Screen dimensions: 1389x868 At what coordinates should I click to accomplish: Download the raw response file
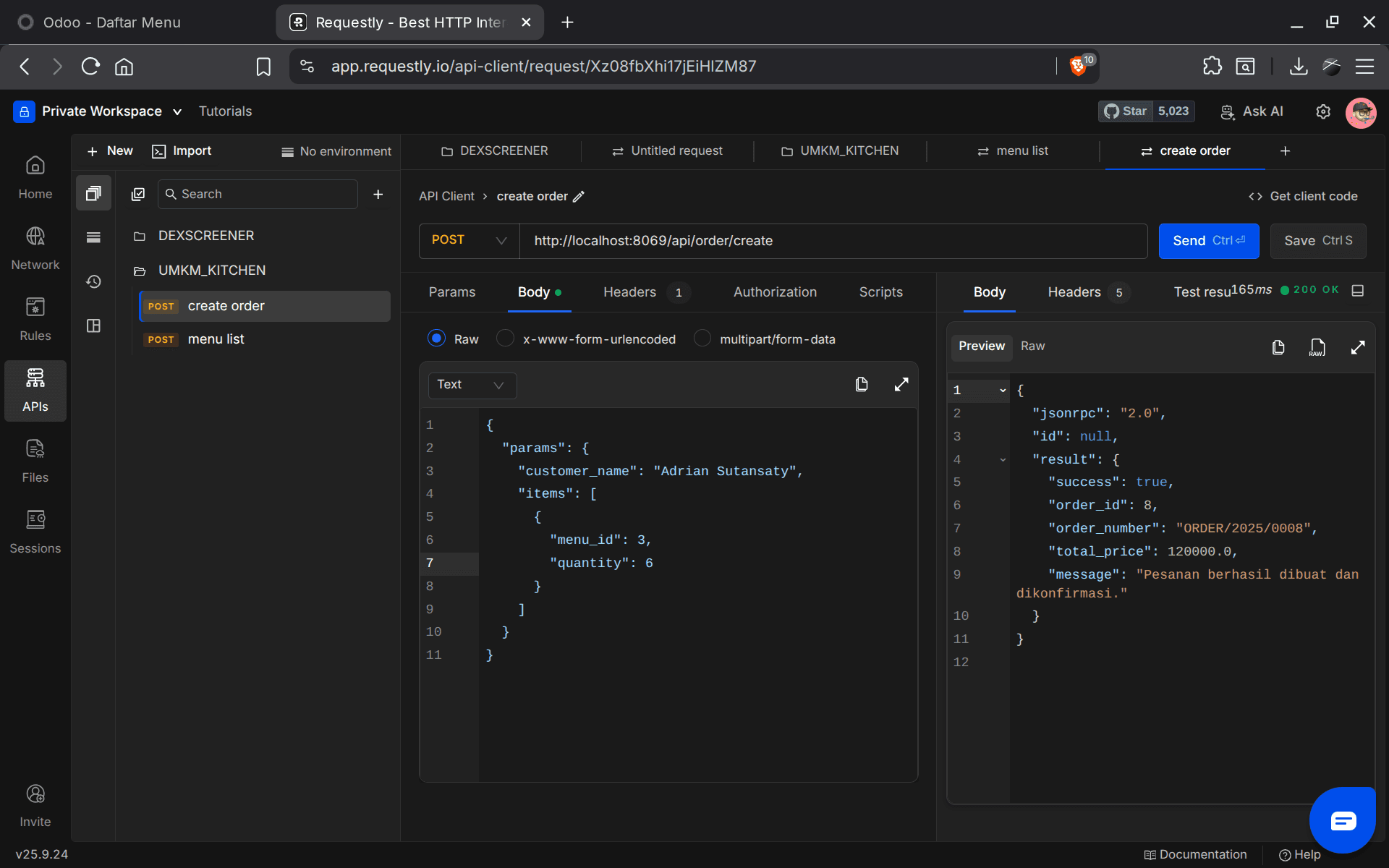[x=1317, y=347]
